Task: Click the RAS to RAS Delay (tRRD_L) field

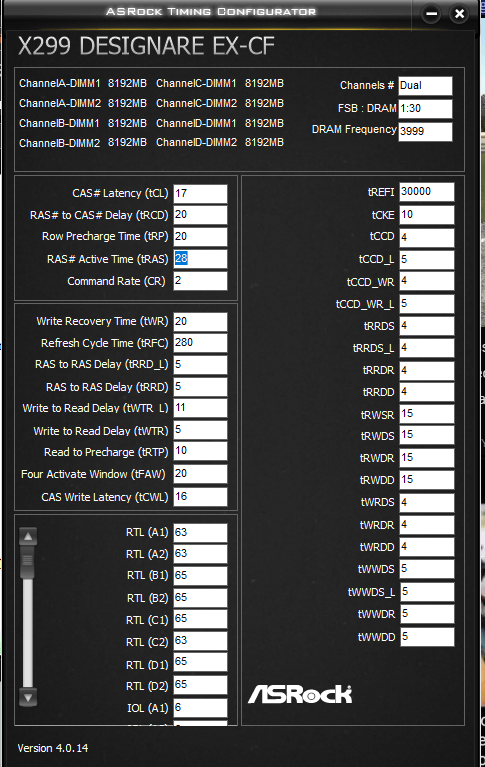Action: point(200,365)
